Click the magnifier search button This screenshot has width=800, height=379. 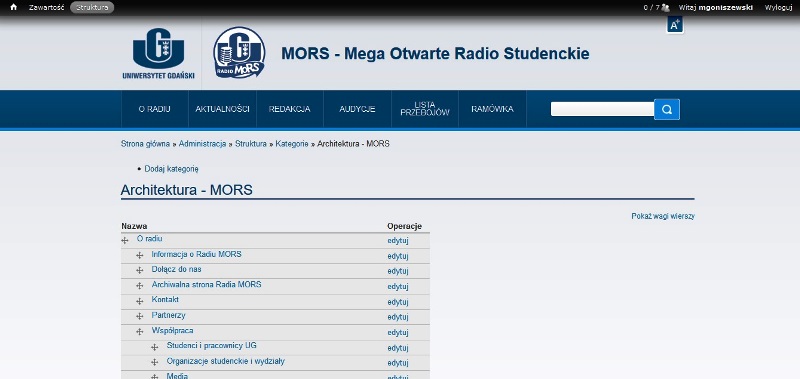click(667, 109)
